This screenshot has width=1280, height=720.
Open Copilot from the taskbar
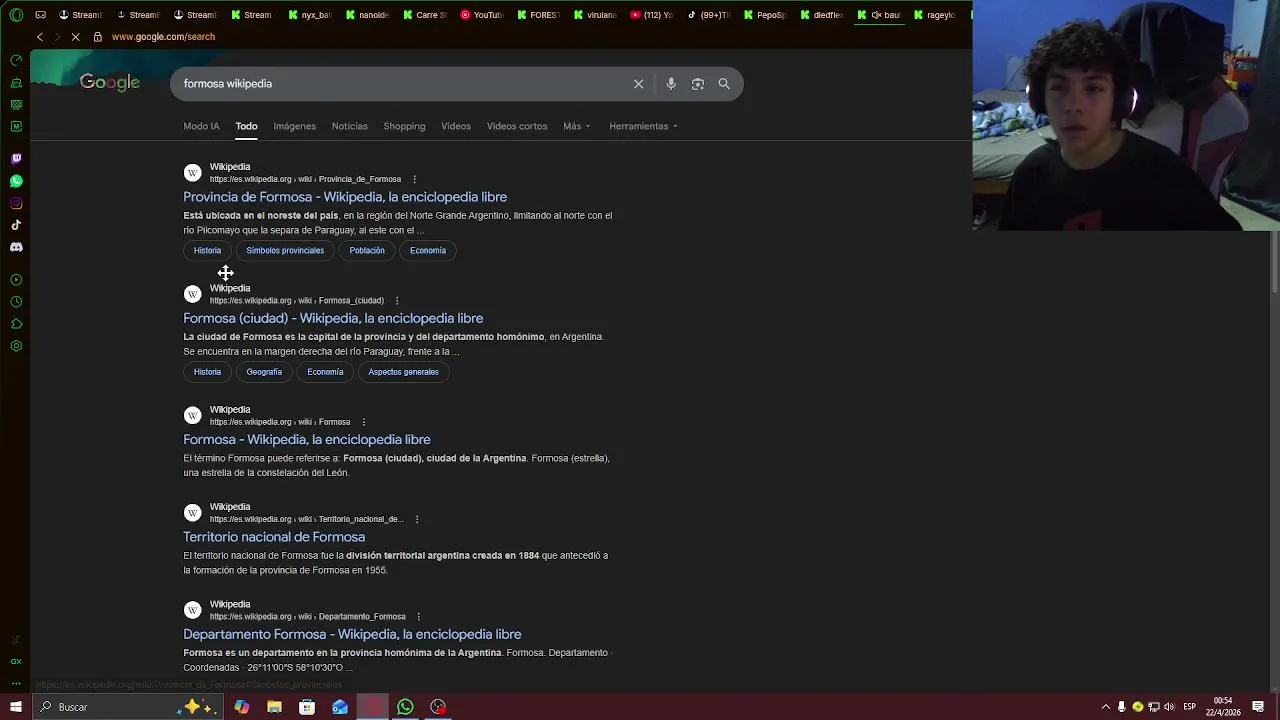[x=242, y=707]
